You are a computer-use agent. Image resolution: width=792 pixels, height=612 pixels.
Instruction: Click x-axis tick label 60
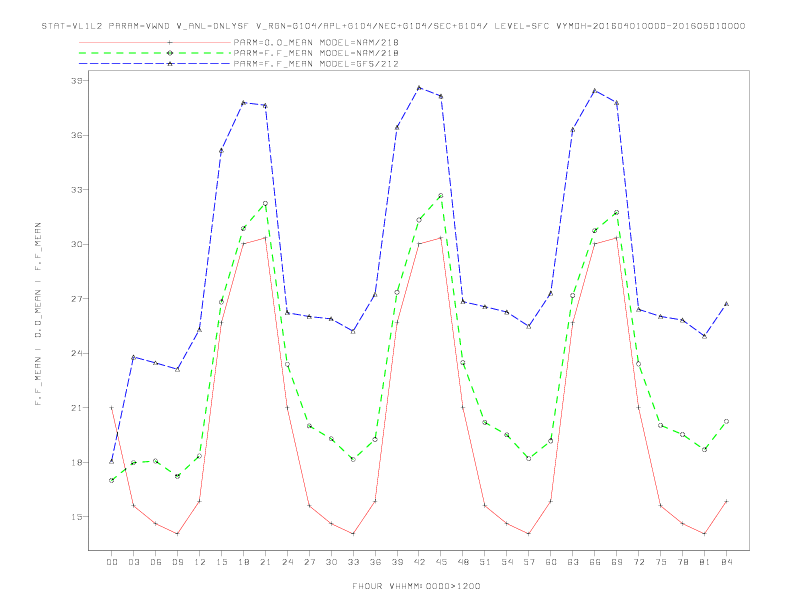click(x=551, y=562)
